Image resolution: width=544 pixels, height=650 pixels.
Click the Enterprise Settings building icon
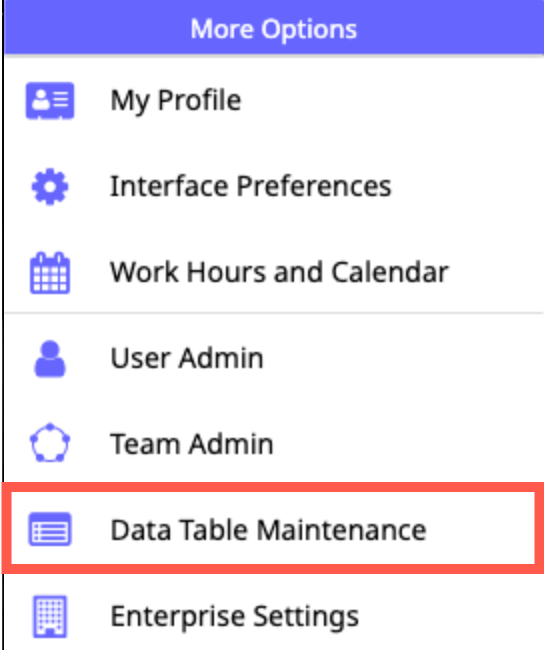click(50, 616)
